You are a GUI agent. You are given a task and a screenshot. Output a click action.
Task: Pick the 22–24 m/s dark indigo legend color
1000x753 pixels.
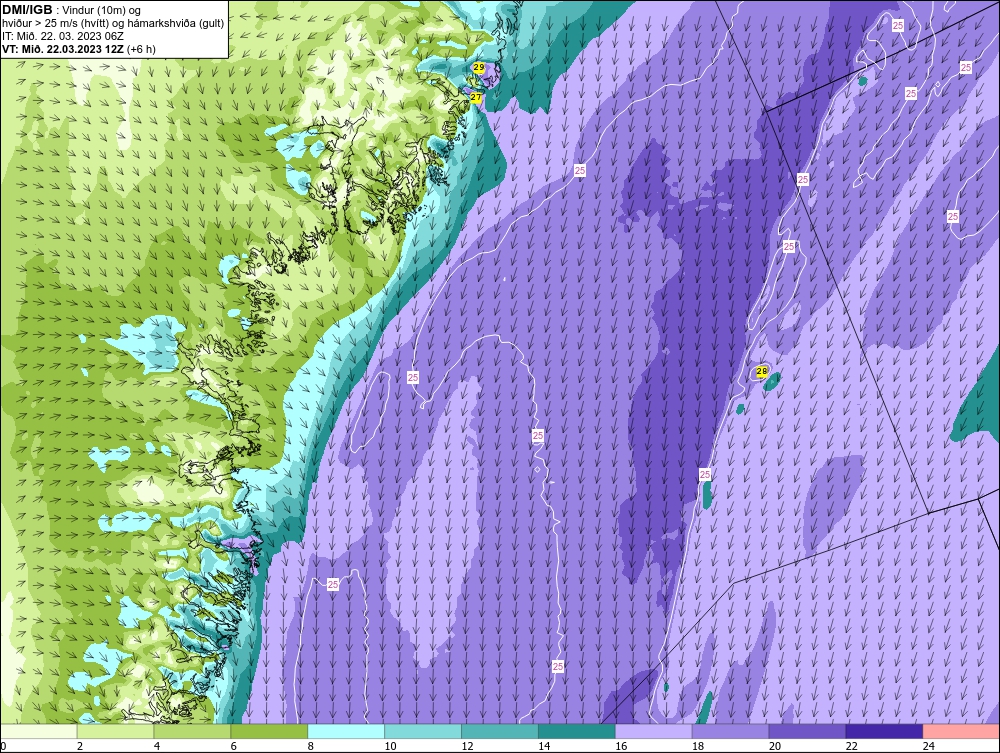coord(884,731)
